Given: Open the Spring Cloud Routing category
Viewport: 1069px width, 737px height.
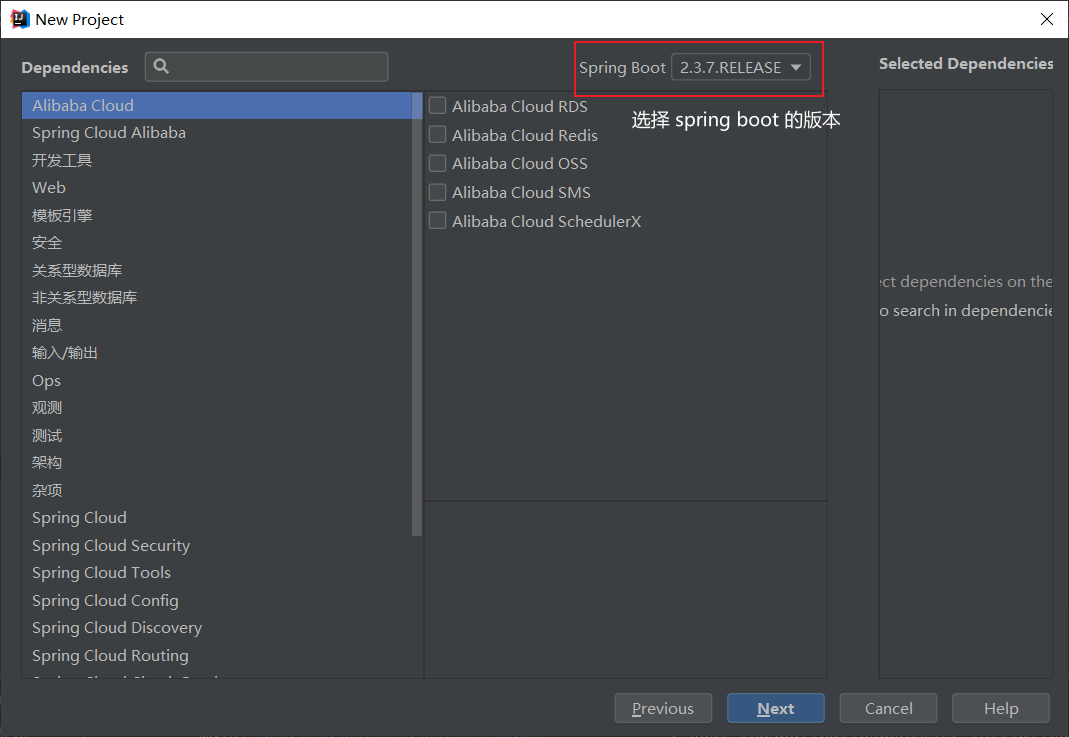Looking at the screenshot, I should click(217, 655).
